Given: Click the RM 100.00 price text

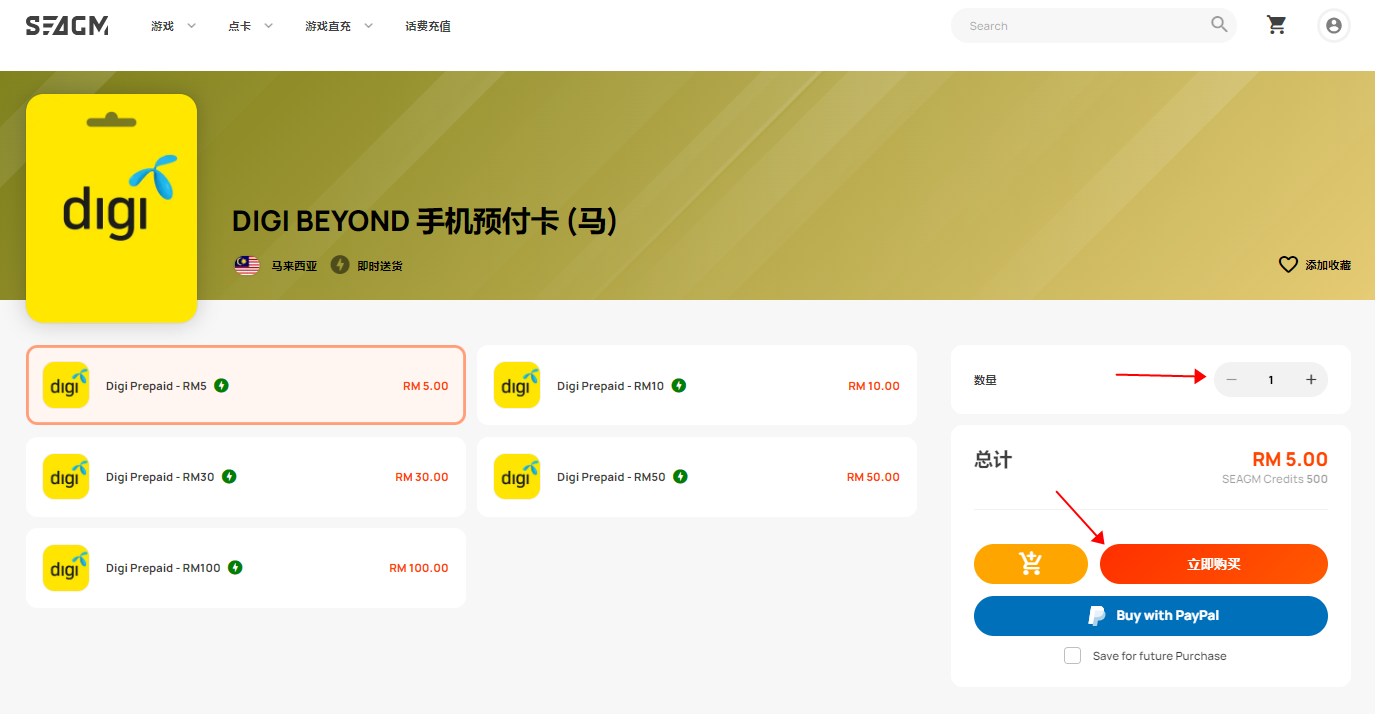Looking at the screenshot, I should (419, 568).
